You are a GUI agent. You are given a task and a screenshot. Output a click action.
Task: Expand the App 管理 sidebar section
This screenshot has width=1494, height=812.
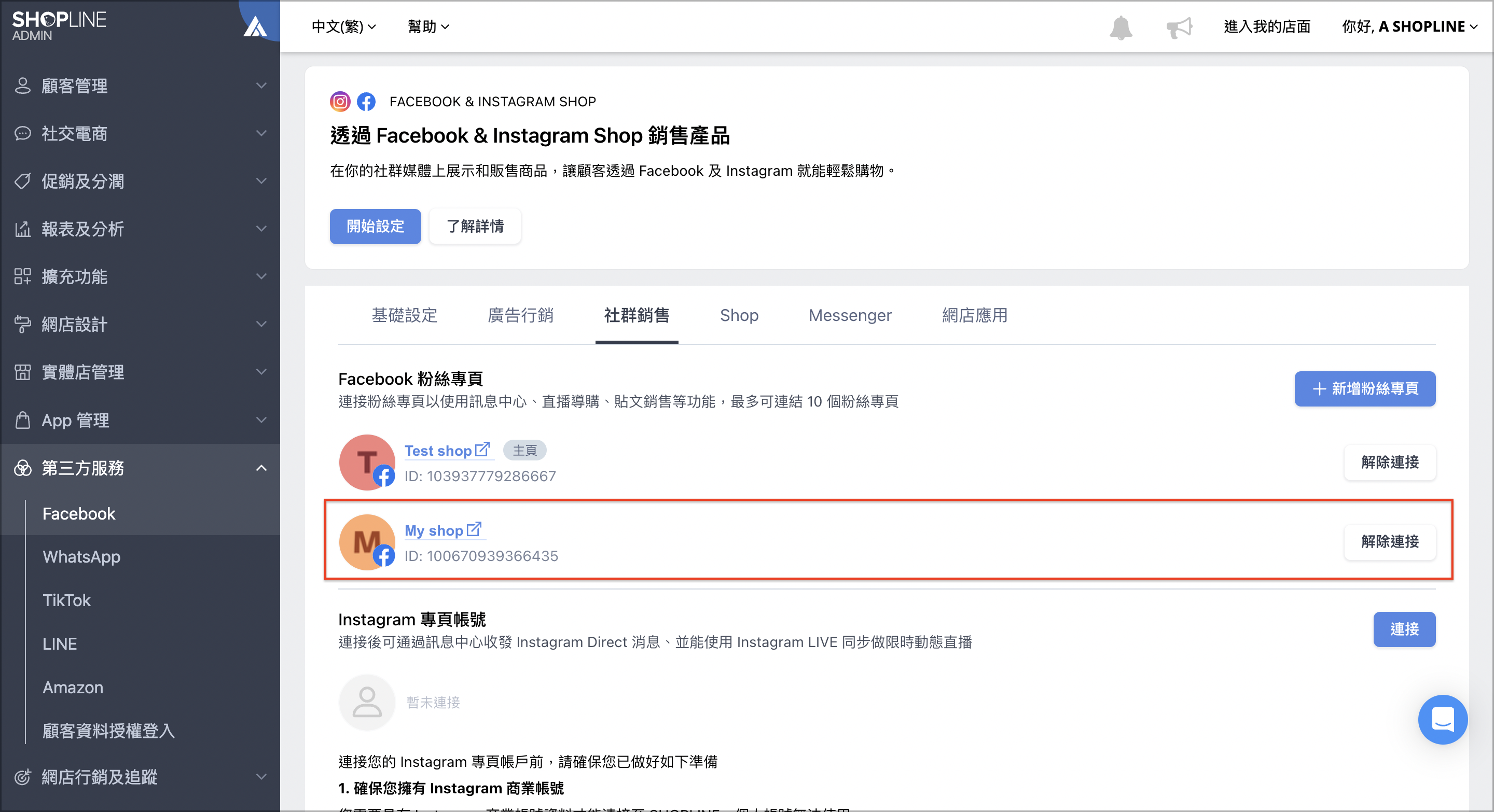tap(140, 419)
